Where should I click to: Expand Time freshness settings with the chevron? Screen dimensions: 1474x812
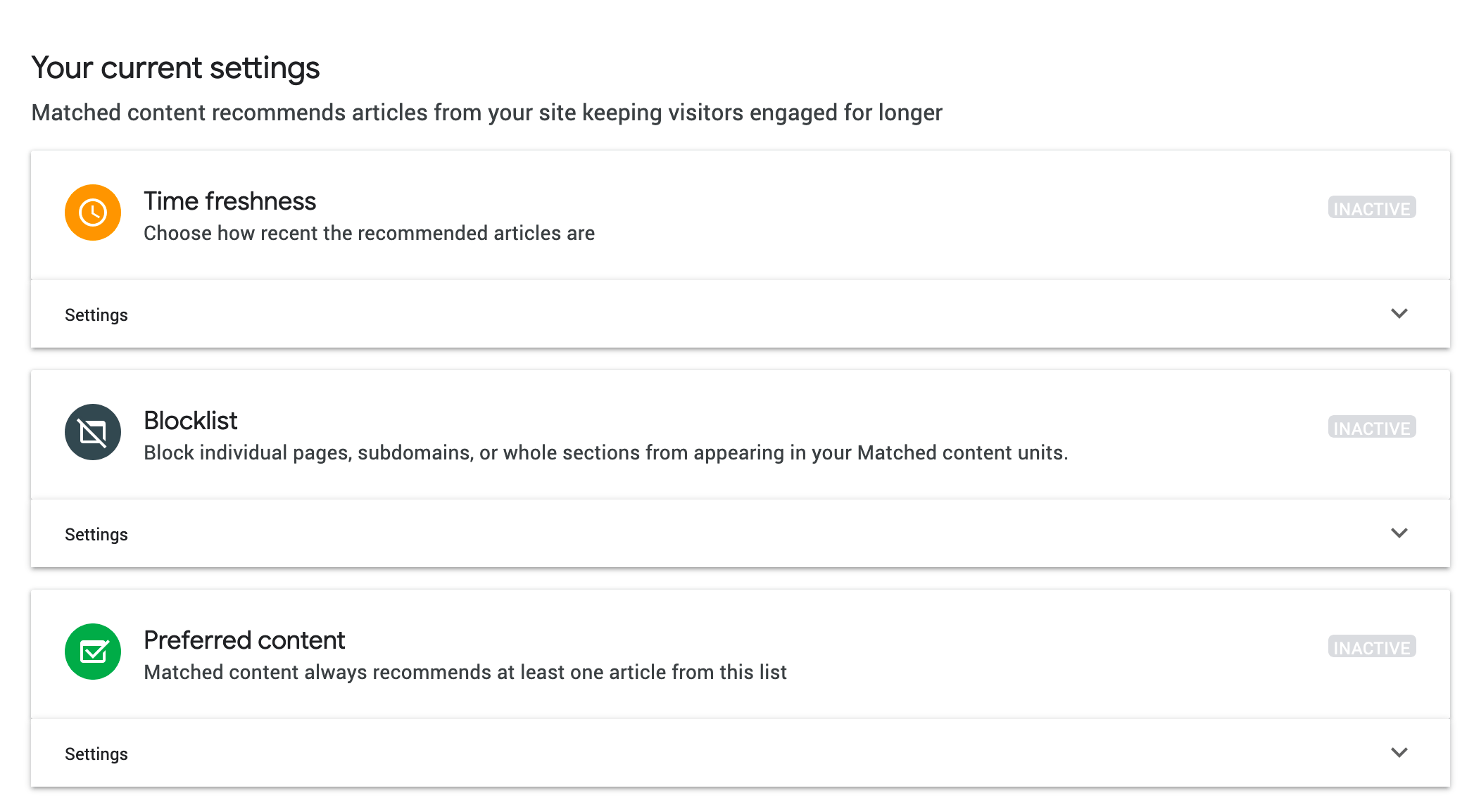(1399, 314)
